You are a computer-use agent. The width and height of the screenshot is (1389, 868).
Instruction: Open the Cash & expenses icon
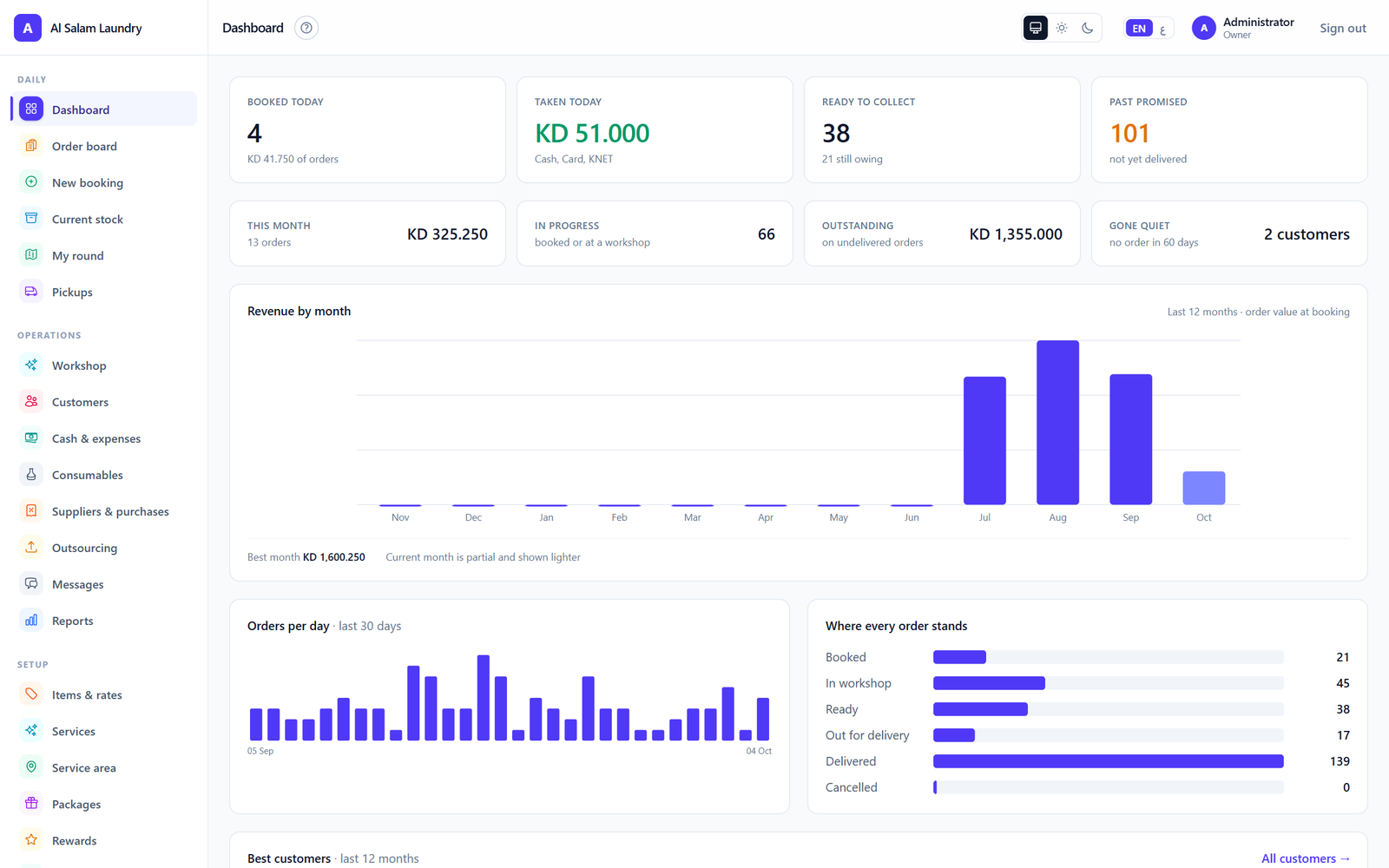pos(31,438)
